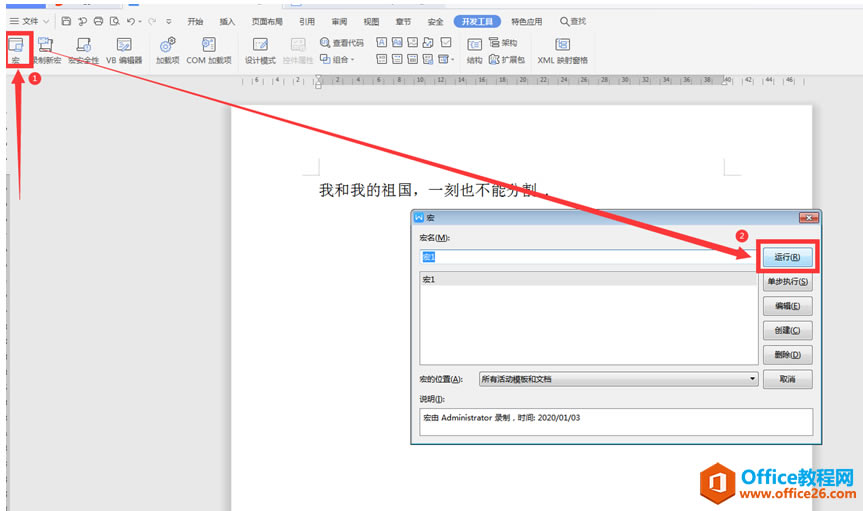Insert combo box content control icon

tap(381, 59)
